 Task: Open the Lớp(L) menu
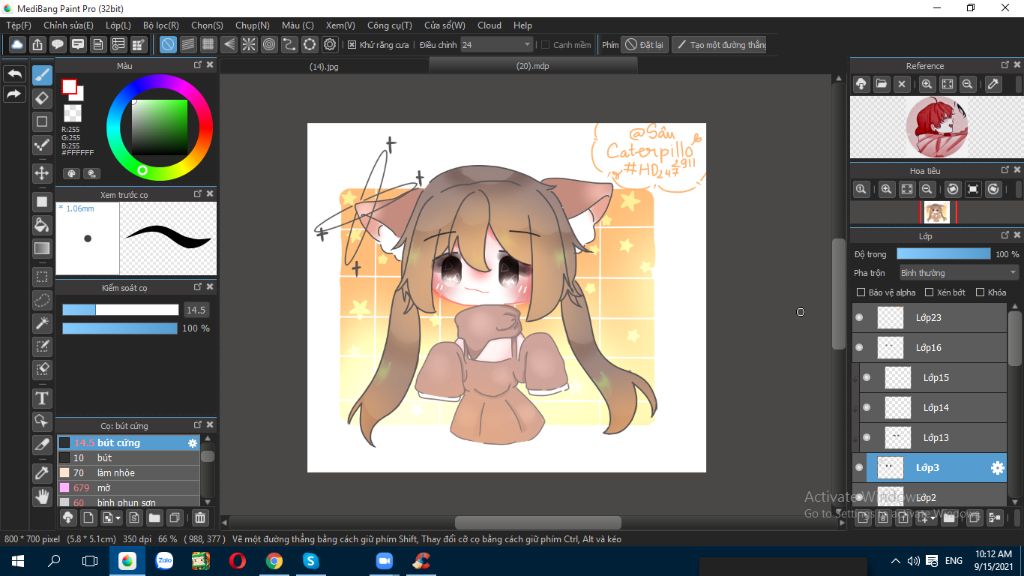click(118, 25)
